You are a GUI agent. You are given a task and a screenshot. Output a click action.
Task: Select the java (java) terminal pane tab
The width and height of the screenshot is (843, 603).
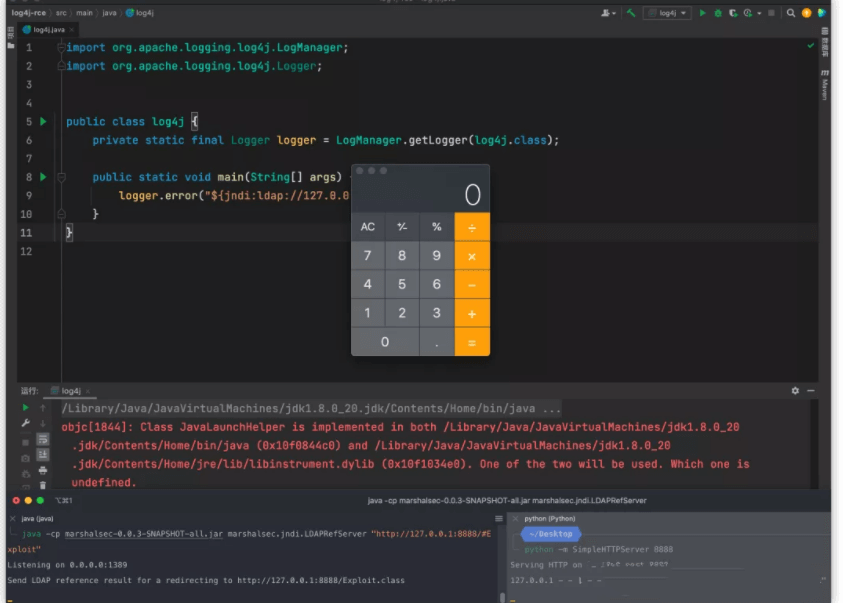[x=37, y=519]
